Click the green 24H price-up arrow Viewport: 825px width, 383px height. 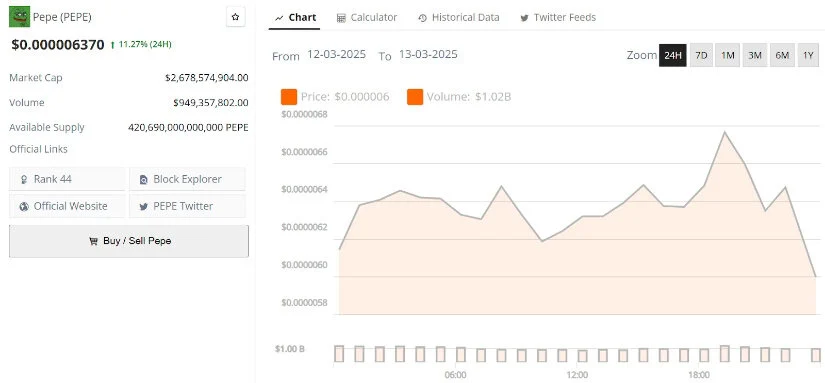113,45
